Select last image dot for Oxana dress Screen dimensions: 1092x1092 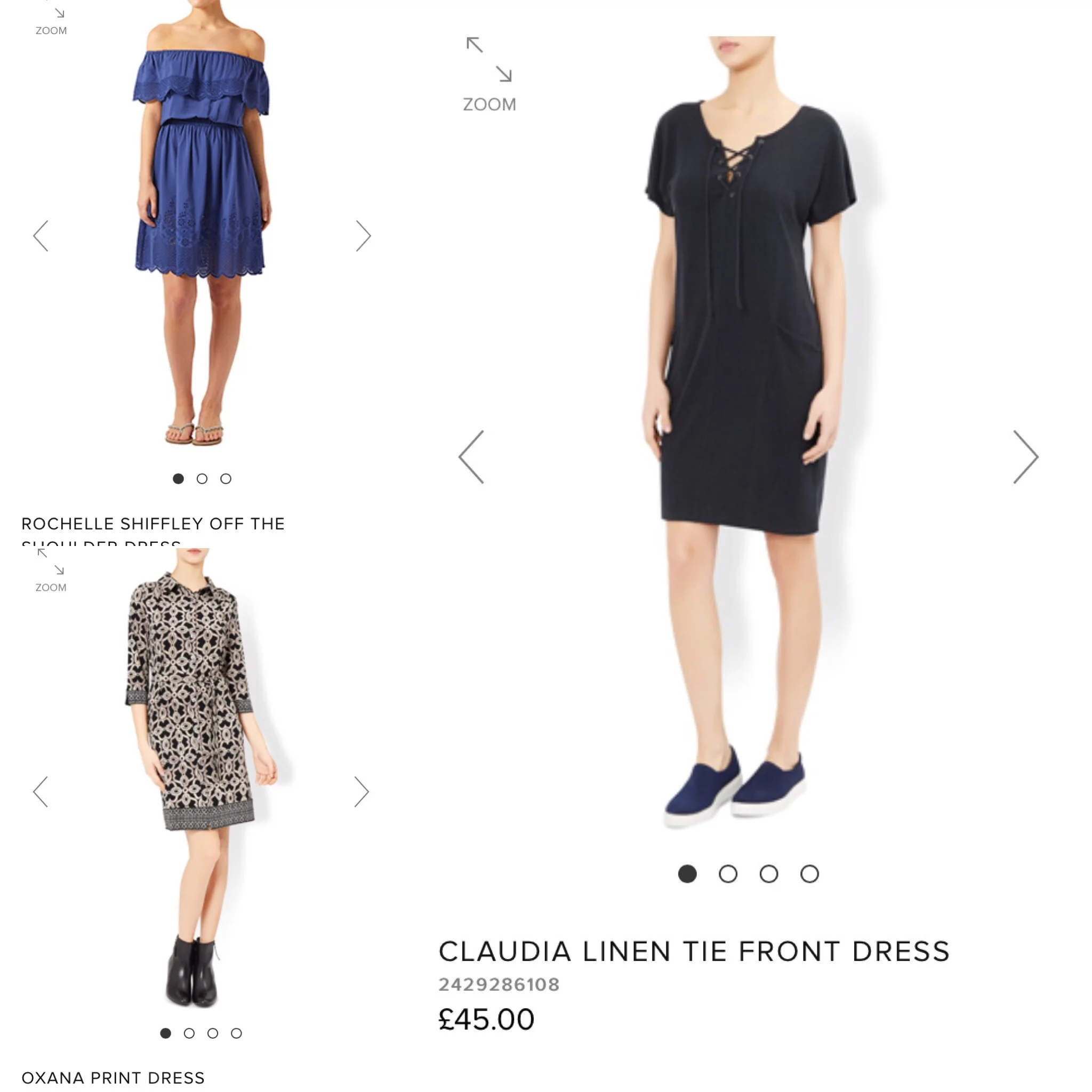(x=236, y=1033)
